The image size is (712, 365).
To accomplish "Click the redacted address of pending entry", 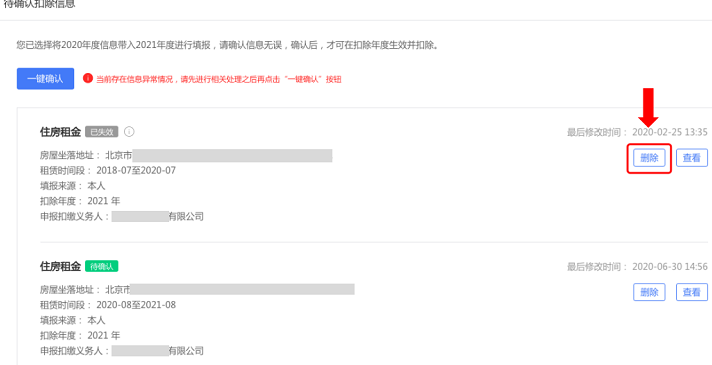I will click(x=242, y=289).
